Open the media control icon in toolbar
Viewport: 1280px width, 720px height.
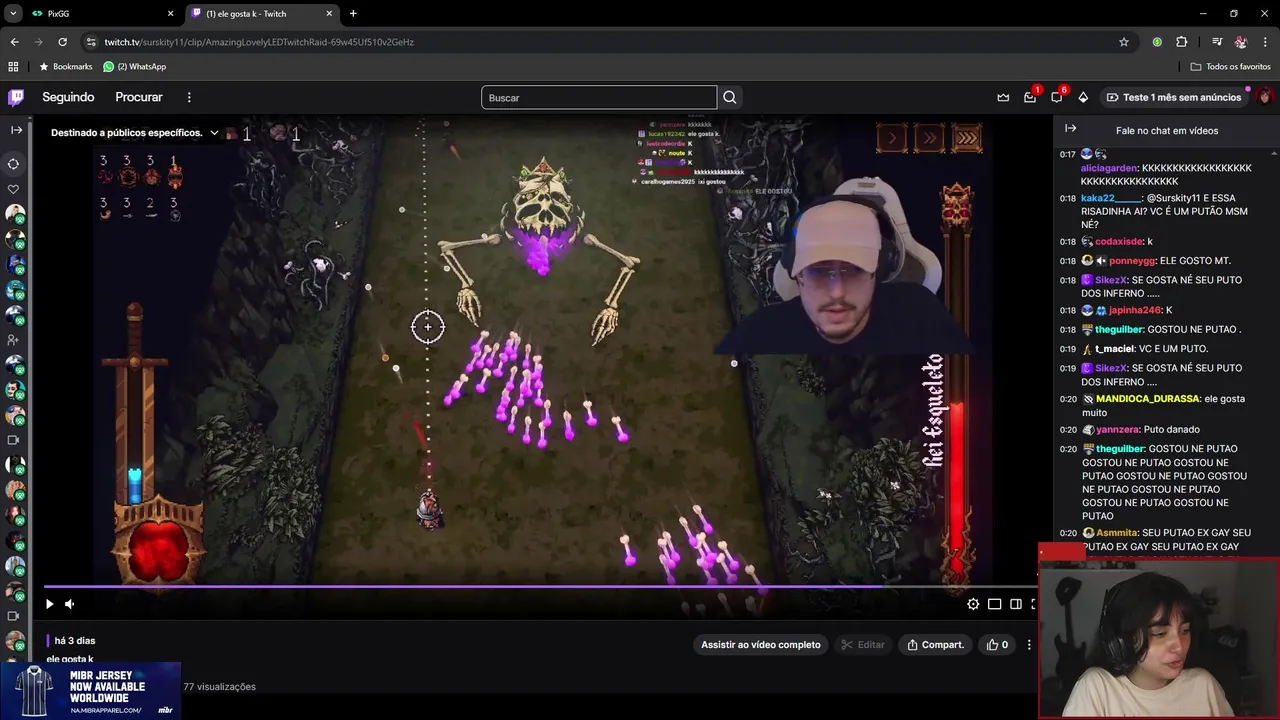point(1217,42)
